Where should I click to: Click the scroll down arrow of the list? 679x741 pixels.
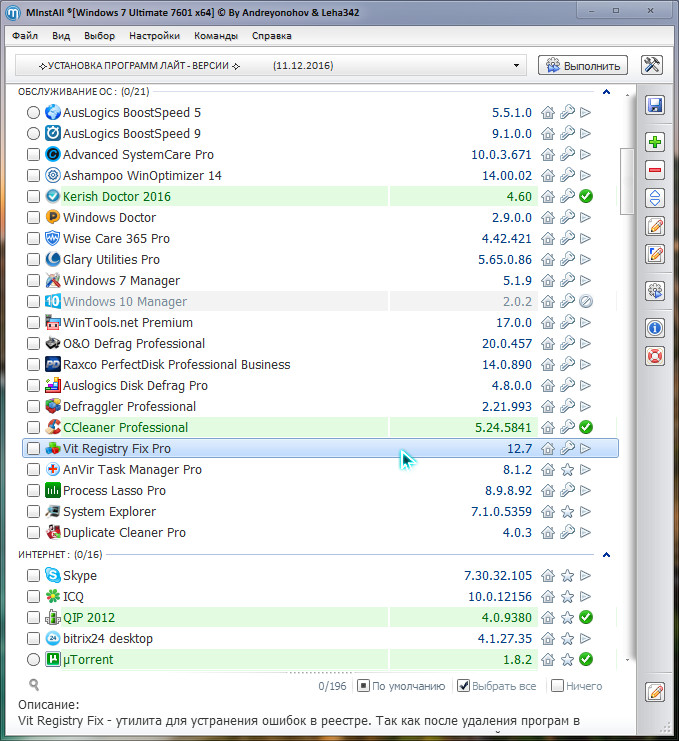627,660
